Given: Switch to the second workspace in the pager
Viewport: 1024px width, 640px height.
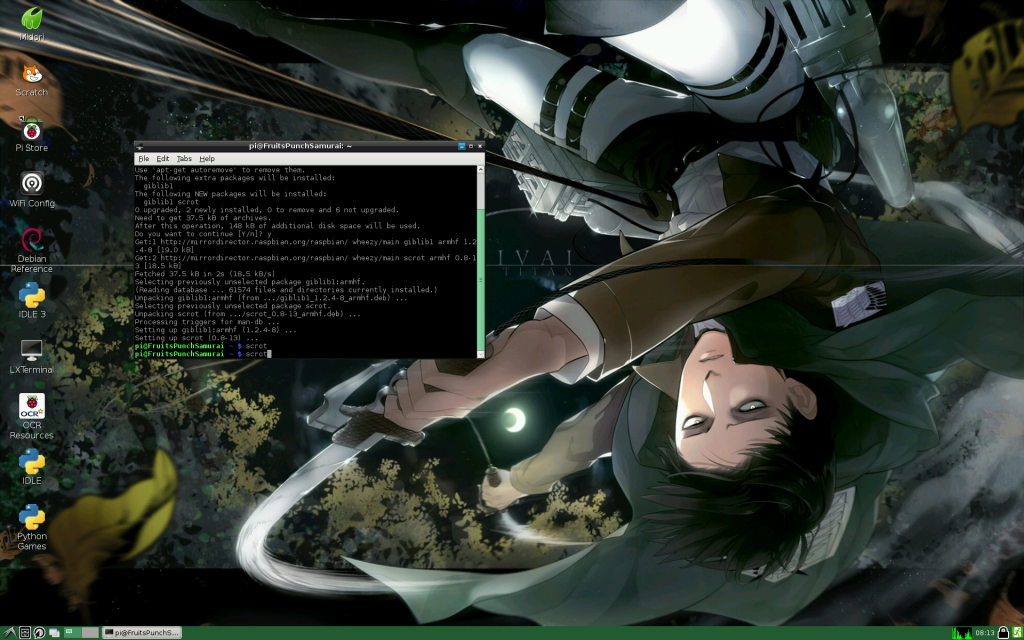Looking at the screenshot, I should click(90, 633).
